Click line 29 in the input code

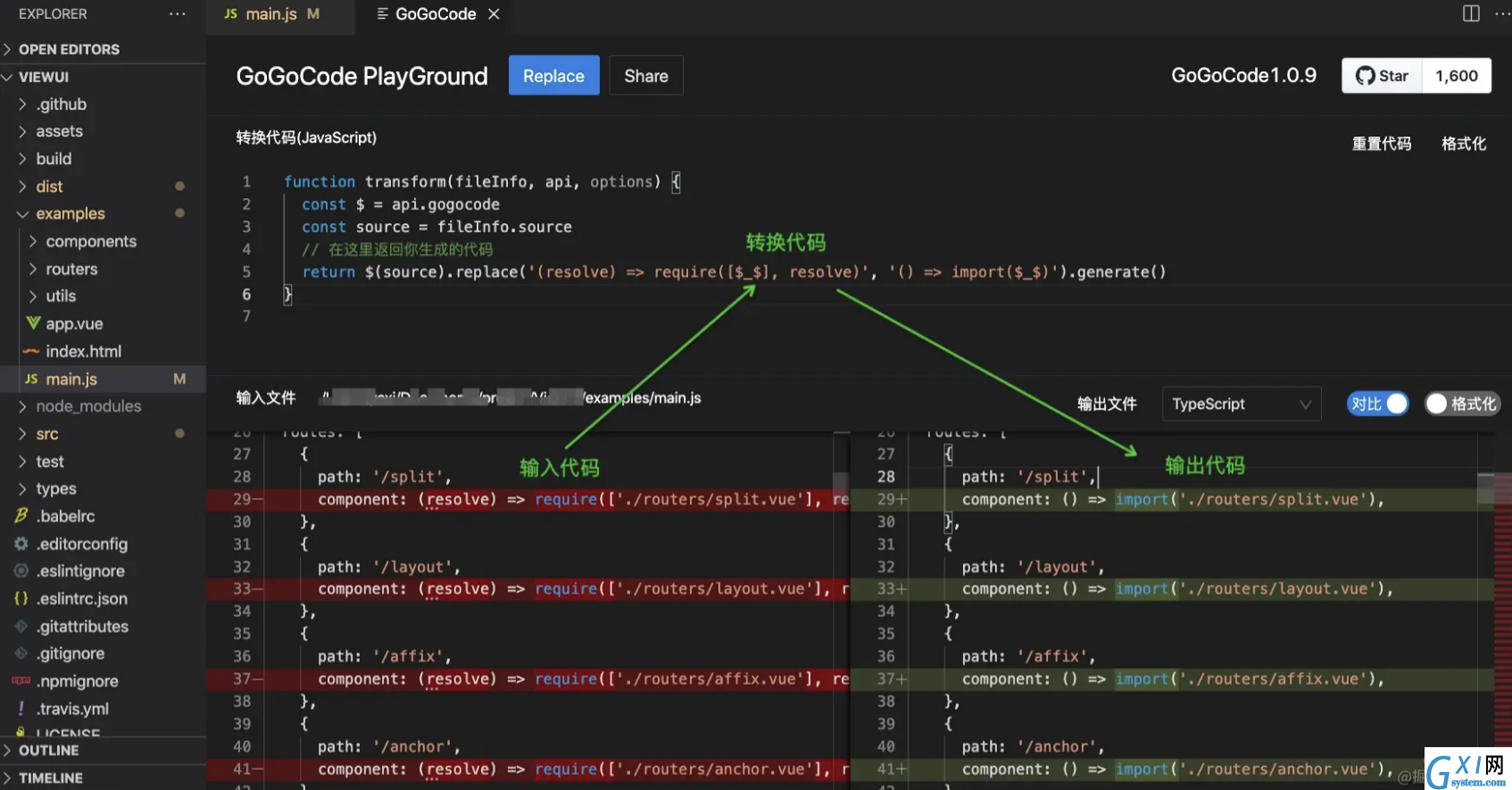pyautogui.click(x=528, y=500)
